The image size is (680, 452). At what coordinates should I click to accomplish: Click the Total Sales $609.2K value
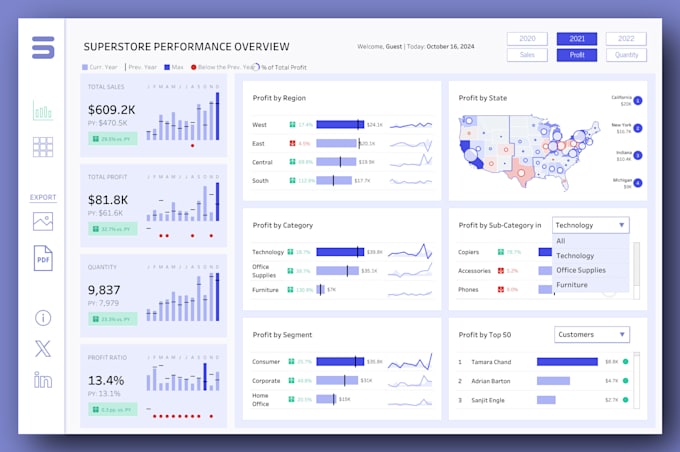111,110
